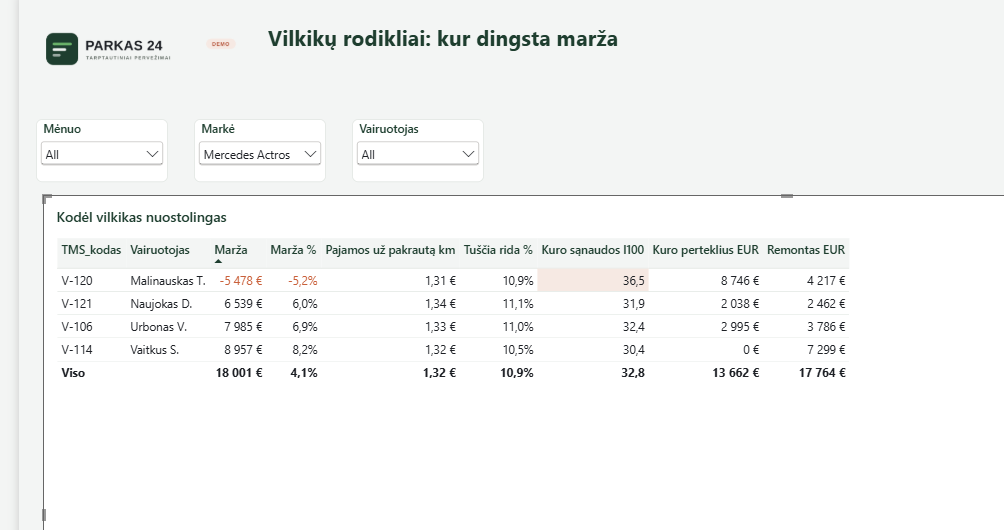
Task: Sort by TMS_kodas column header
Action: click(92, 250)
